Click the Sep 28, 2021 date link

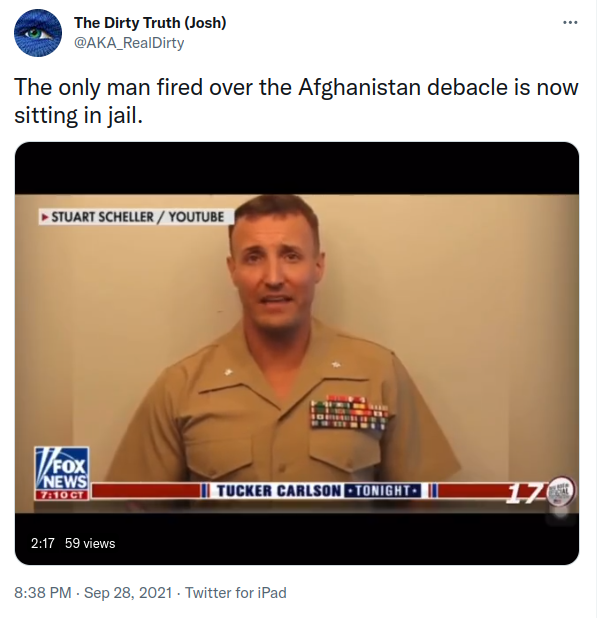(128, 593)
